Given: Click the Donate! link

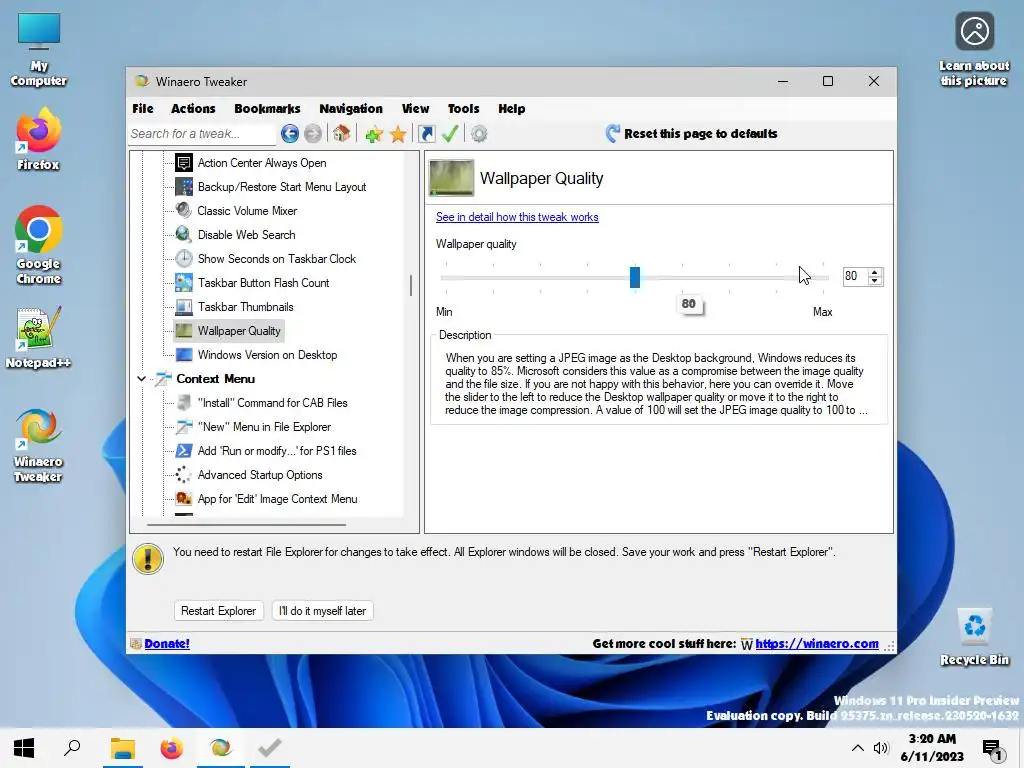Looking at the screenshot, I should 167,643.
